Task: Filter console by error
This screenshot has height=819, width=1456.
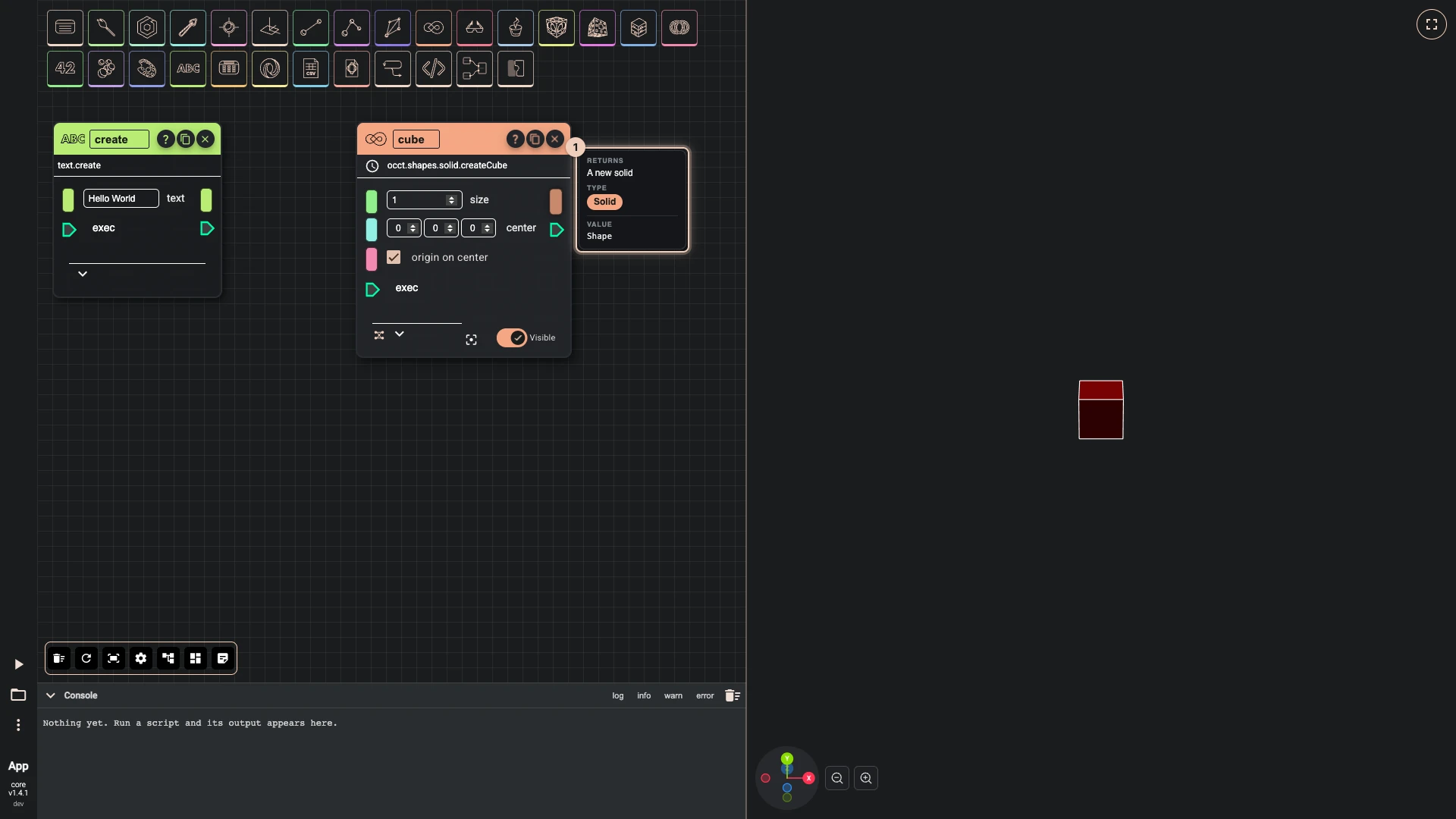Action: [705, 695]
